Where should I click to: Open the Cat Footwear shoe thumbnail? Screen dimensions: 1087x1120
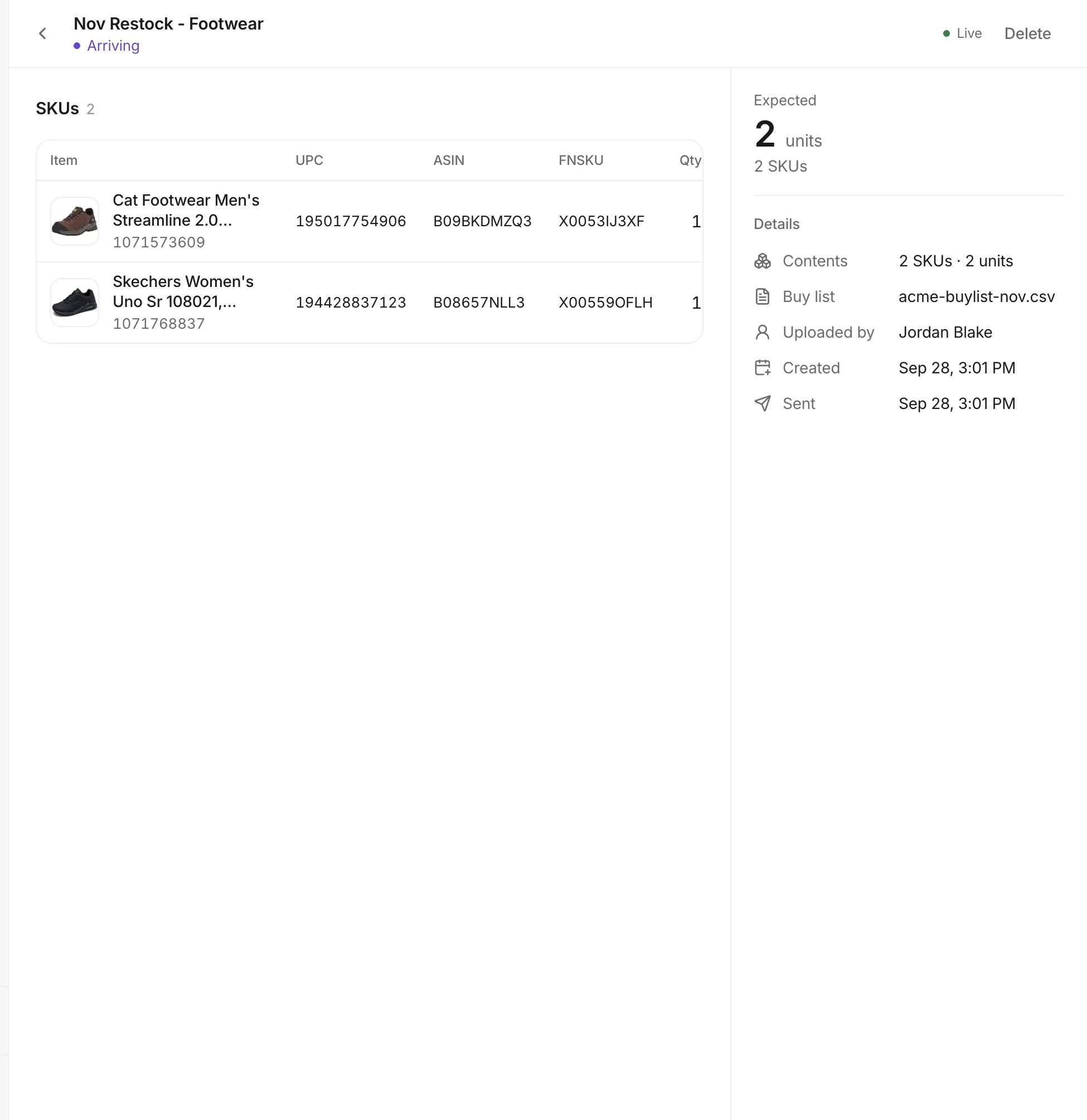75,221
